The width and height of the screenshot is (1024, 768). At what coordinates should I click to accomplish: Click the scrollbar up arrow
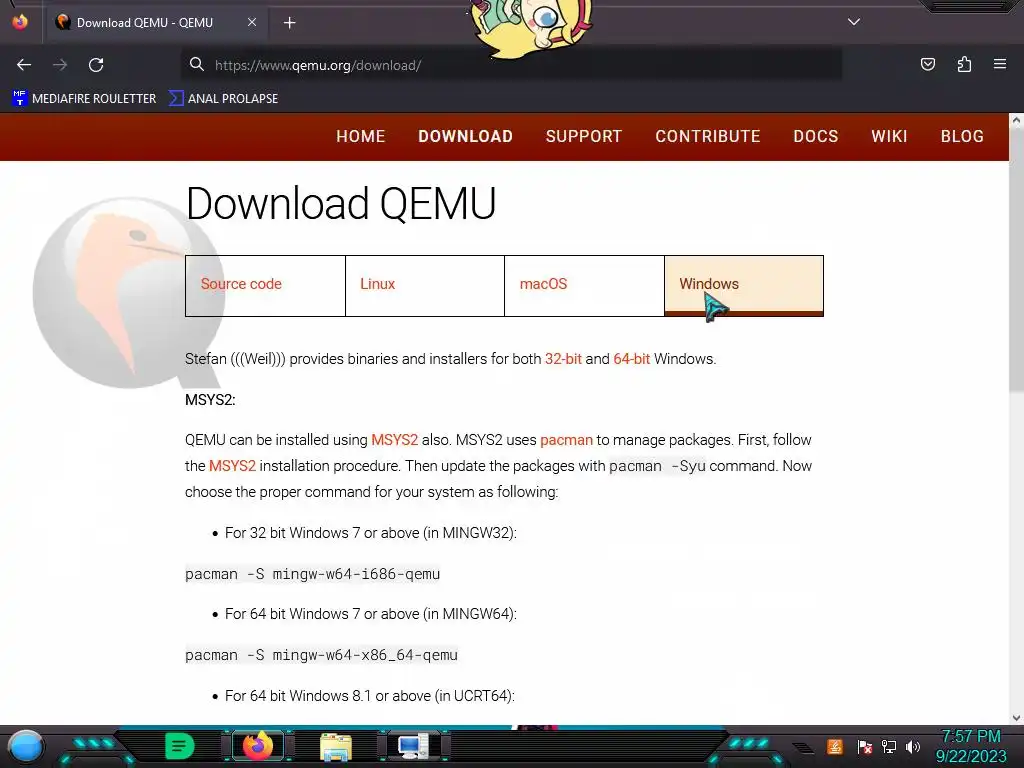pos(1016,120)
